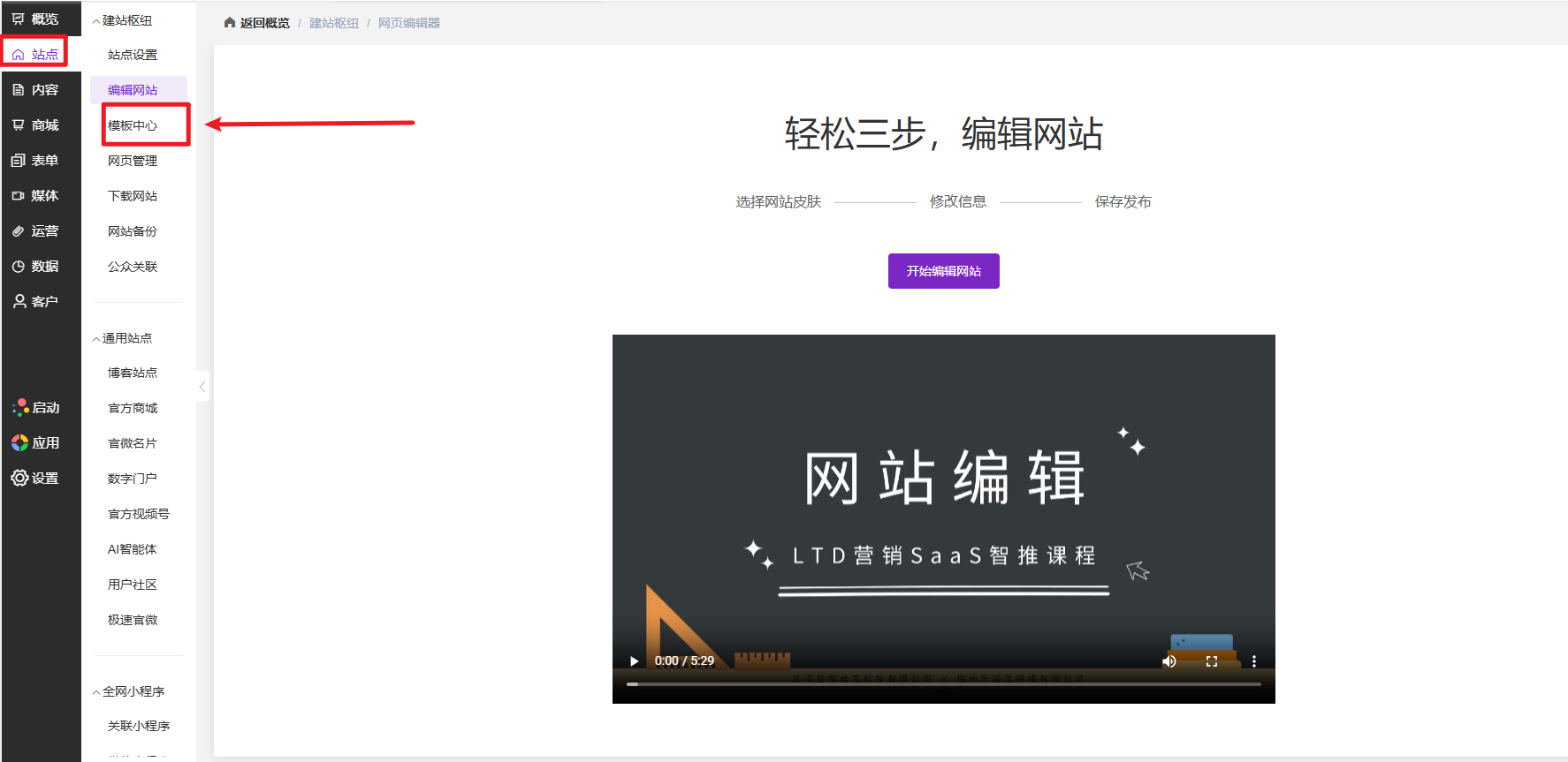Mute the video with the speaker icon
This screenshot has height=762, width=1568.
(1168, 661)
